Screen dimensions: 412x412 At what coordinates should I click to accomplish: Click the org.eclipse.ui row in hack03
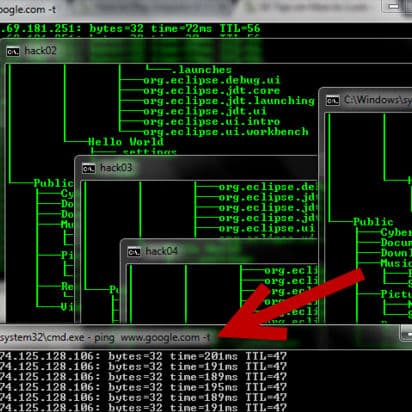pos(267,229)
